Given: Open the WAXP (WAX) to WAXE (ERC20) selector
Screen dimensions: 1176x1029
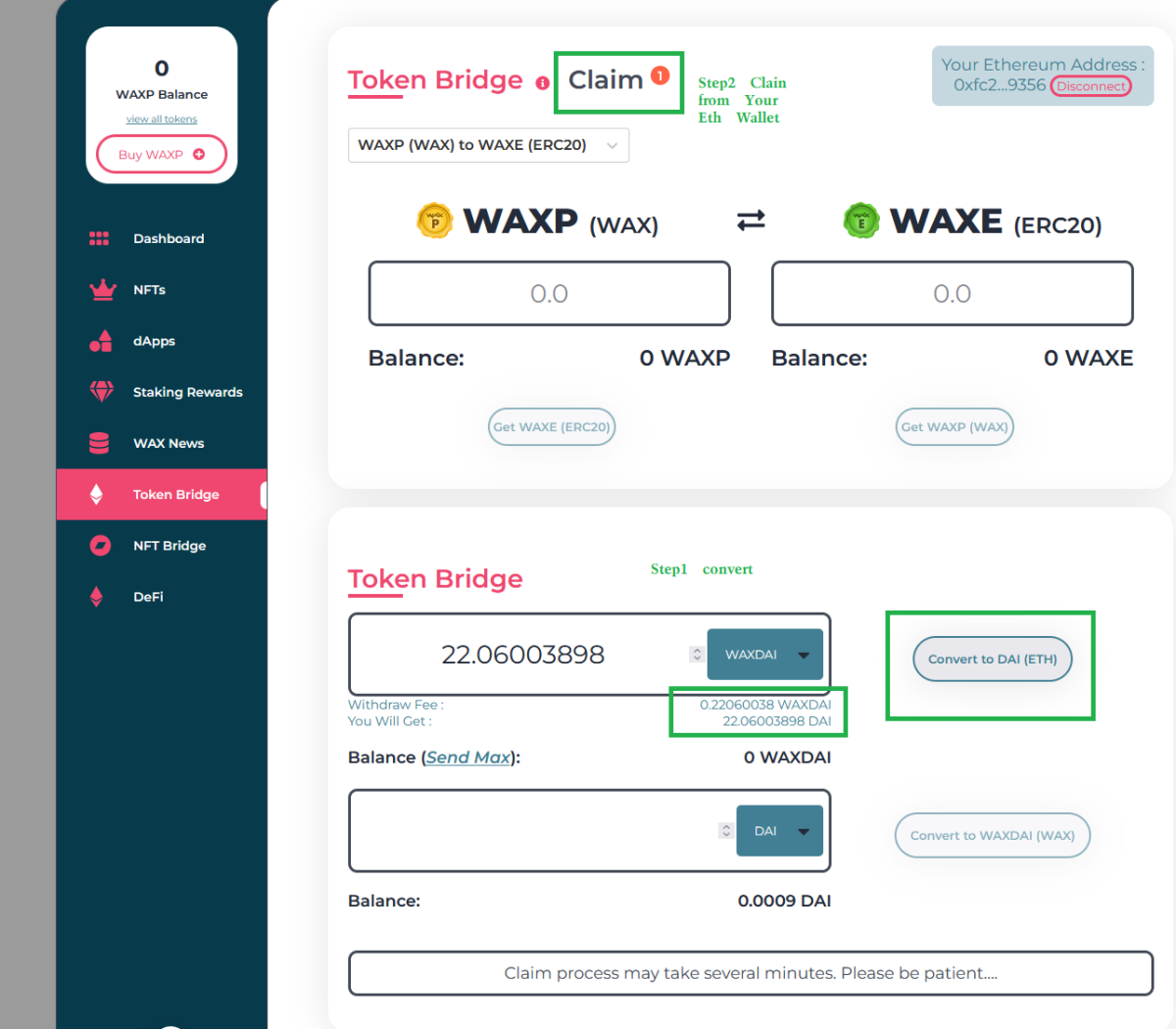Looking at the screenshot, I should point(488,144).
